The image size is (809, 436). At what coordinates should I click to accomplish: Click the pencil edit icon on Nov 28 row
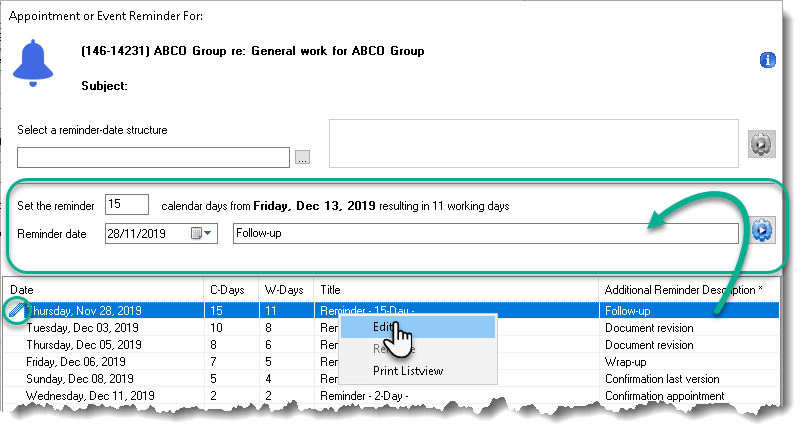[17, 311]
